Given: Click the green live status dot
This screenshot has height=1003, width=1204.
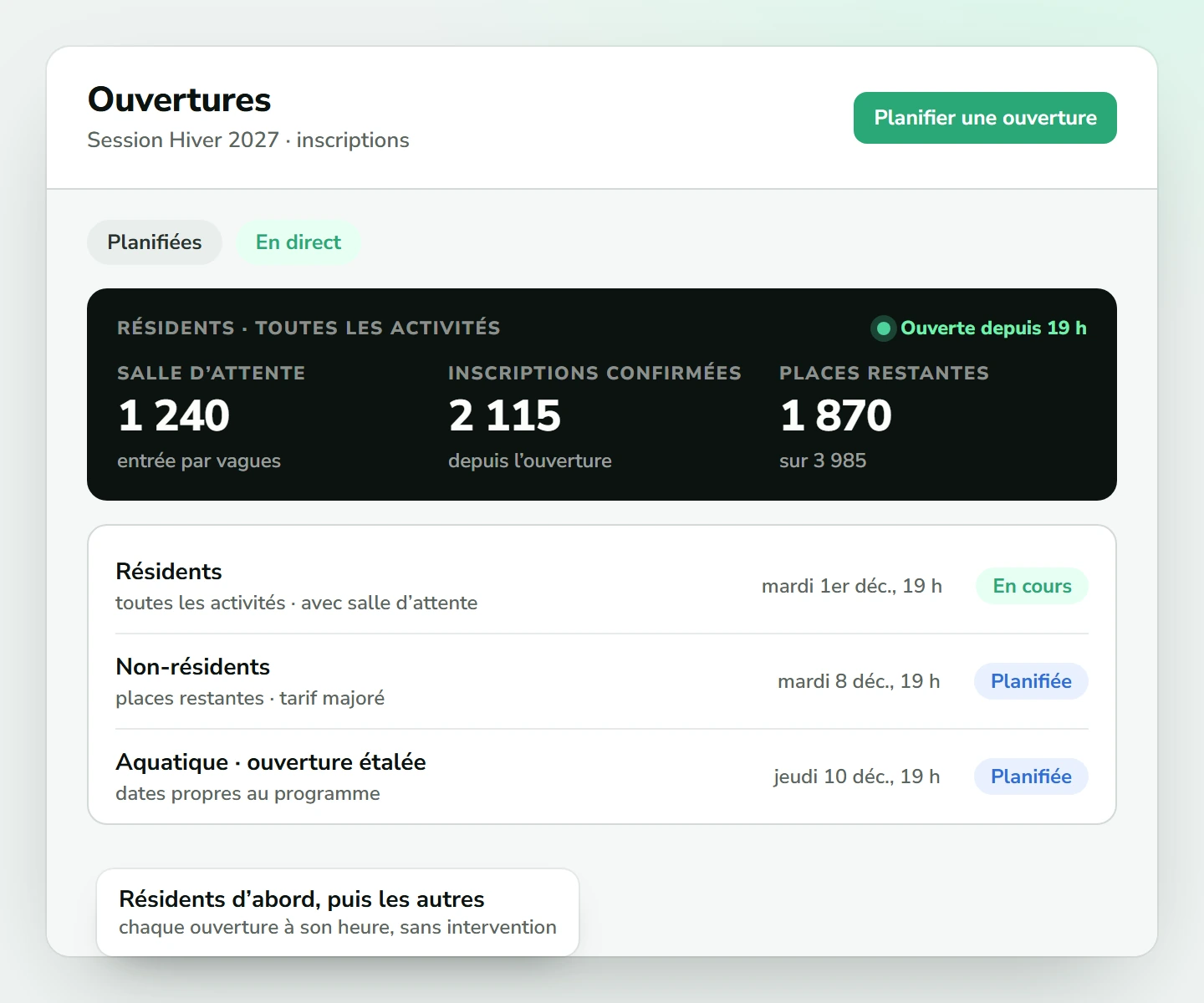Looking at the screenshot, I should click(x=884, y=328).
